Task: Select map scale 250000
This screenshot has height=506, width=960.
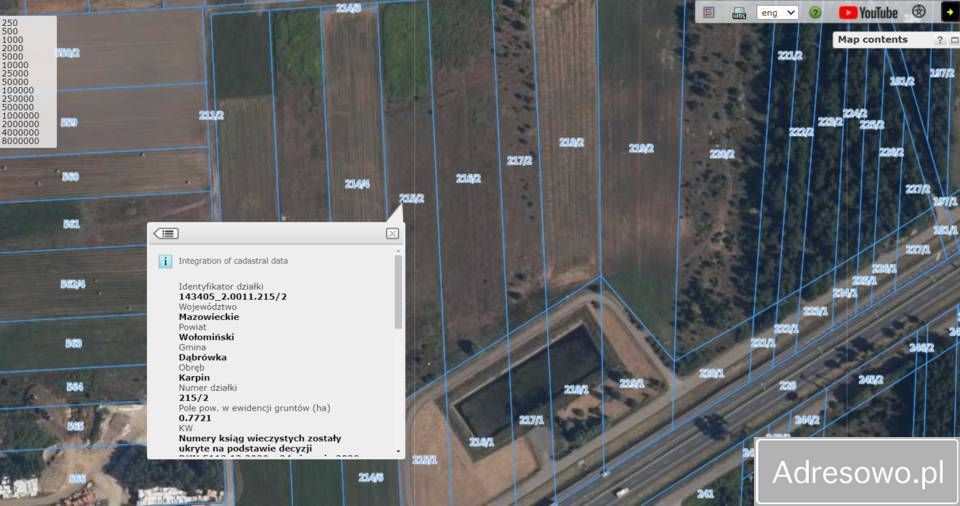Action: 18,99
